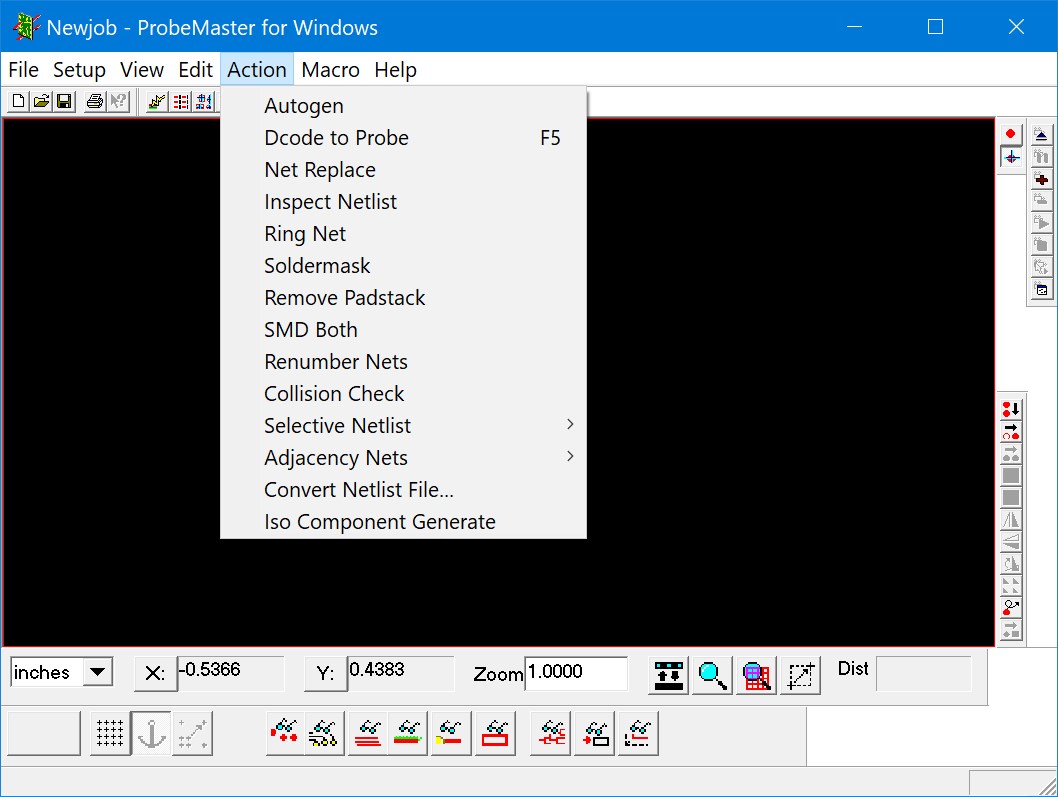Click the yellow lightning bolt toolbar icon

pyautogui.click(x=157, y=102)
